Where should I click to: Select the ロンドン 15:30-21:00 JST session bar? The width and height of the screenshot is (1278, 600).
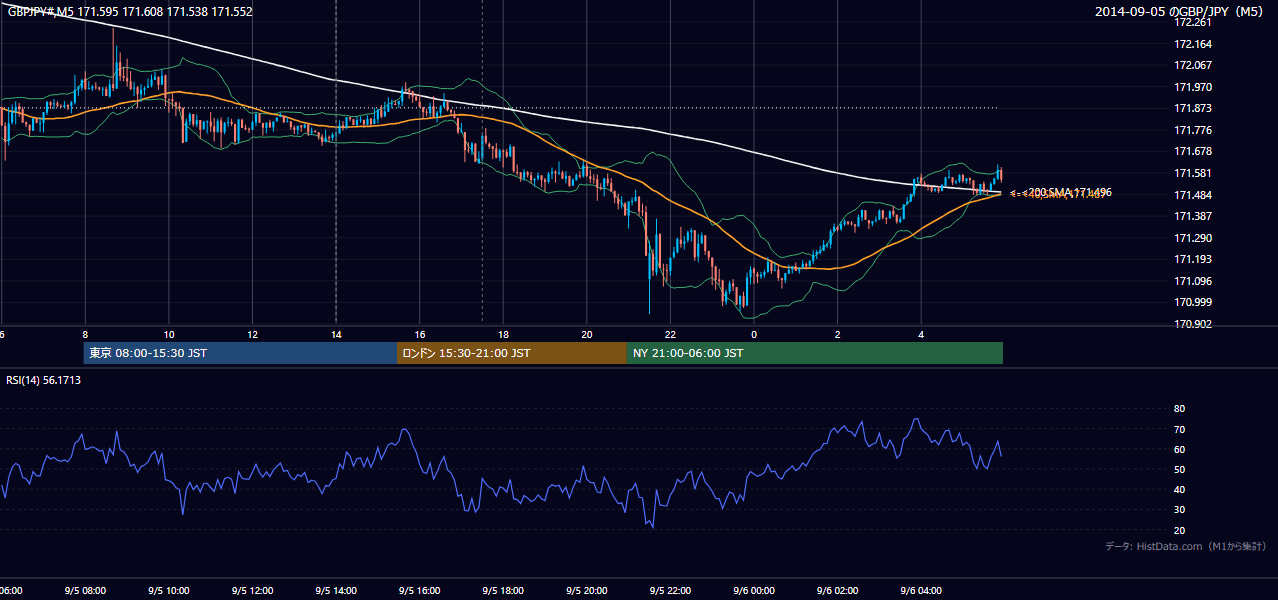click(513, 353)
